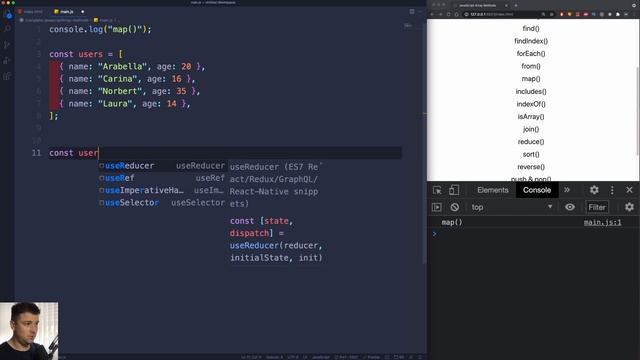Click the browser page scrollbar
This screenshot has width=640, height=360.
pos(637,110)
